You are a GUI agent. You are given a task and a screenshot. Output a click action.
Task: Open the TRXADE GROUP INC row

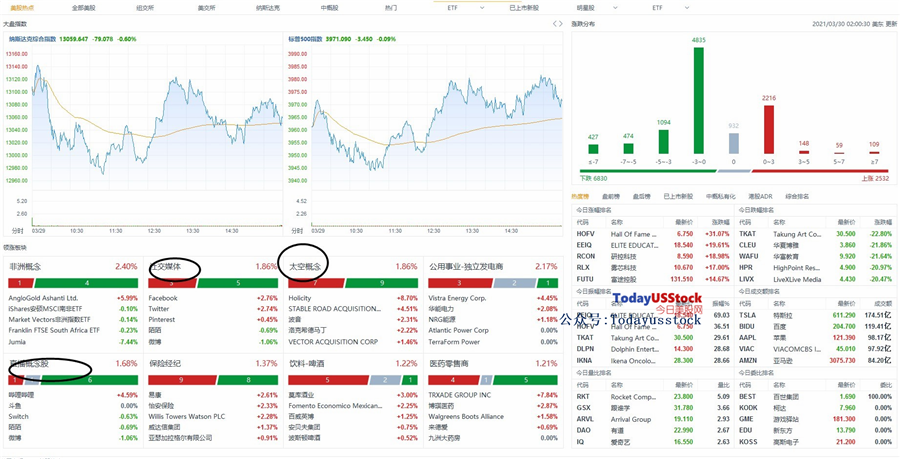pos(493,395)
